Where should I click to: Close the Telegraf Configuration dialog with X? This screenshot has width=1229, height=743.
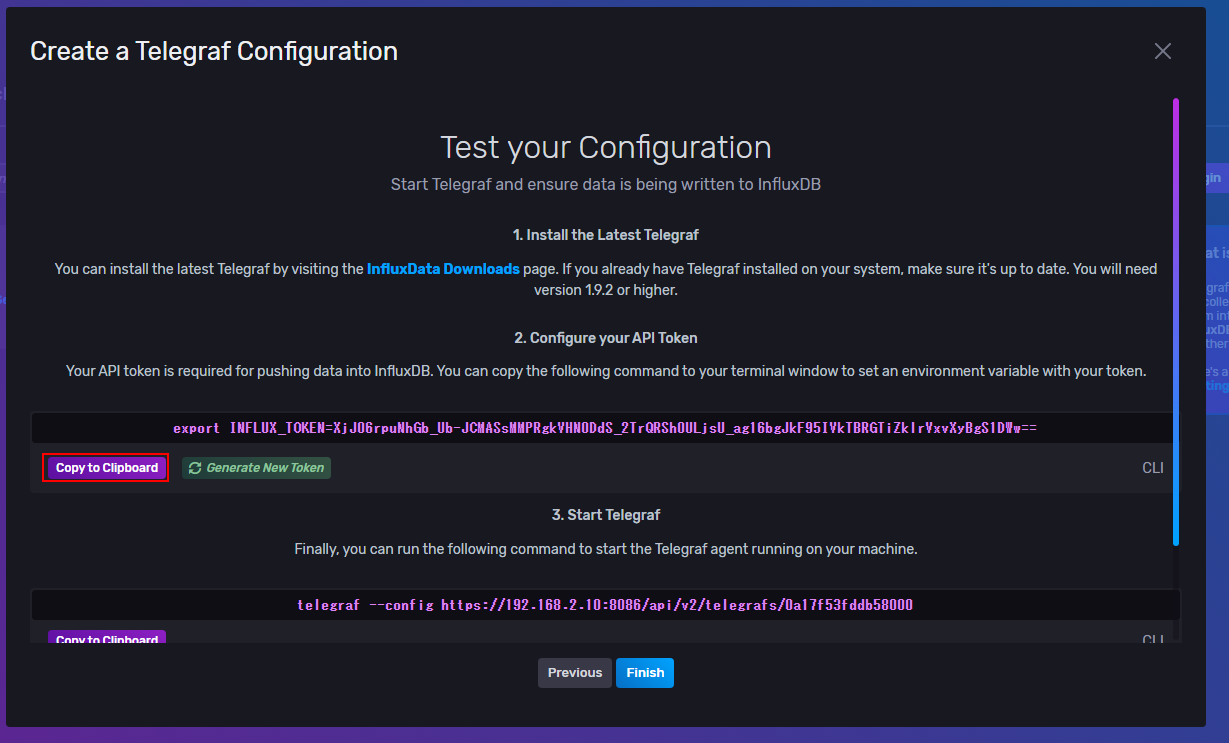[1162, 51]
